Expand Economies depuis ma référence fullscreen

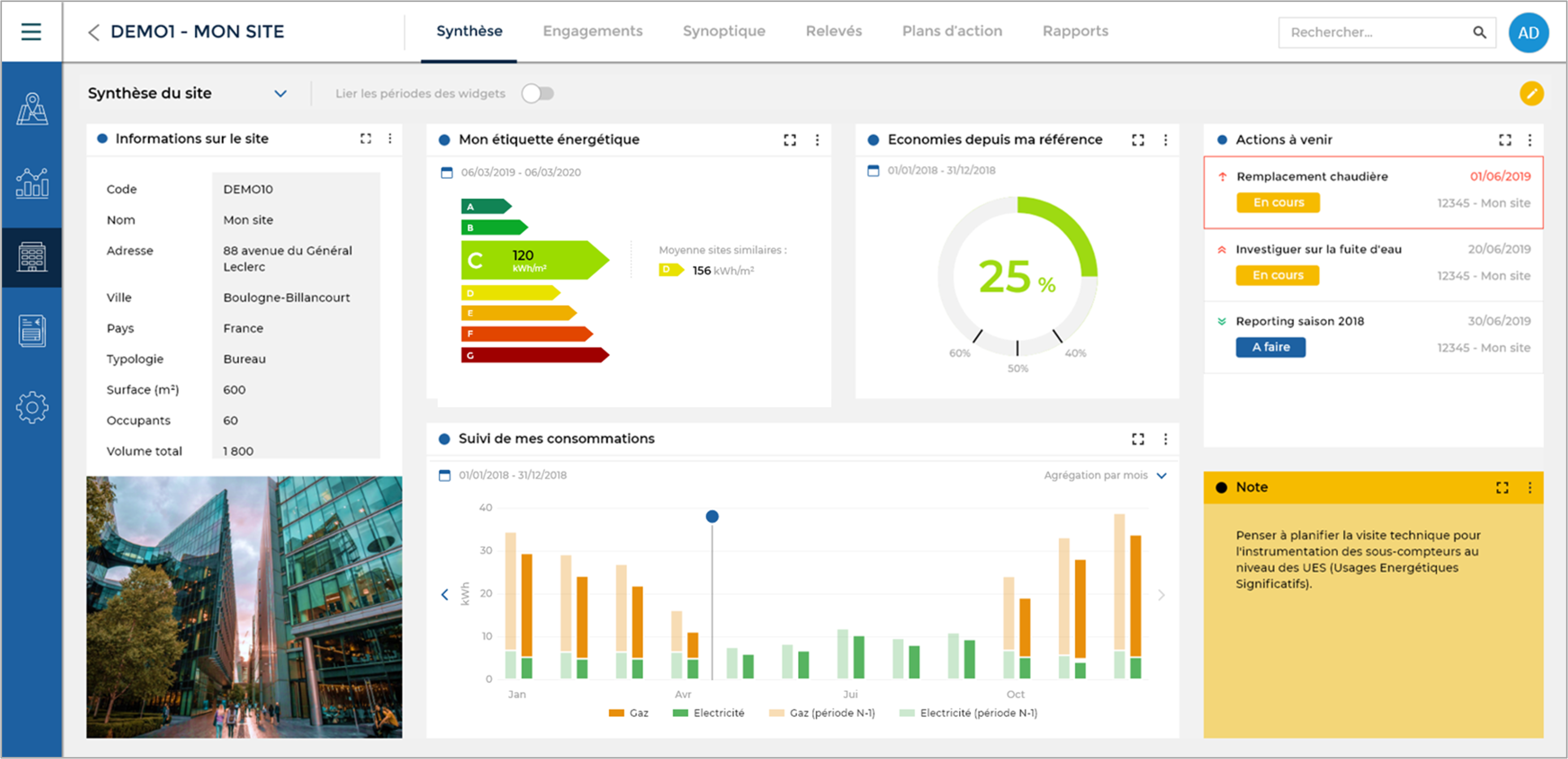(1138, 140)
